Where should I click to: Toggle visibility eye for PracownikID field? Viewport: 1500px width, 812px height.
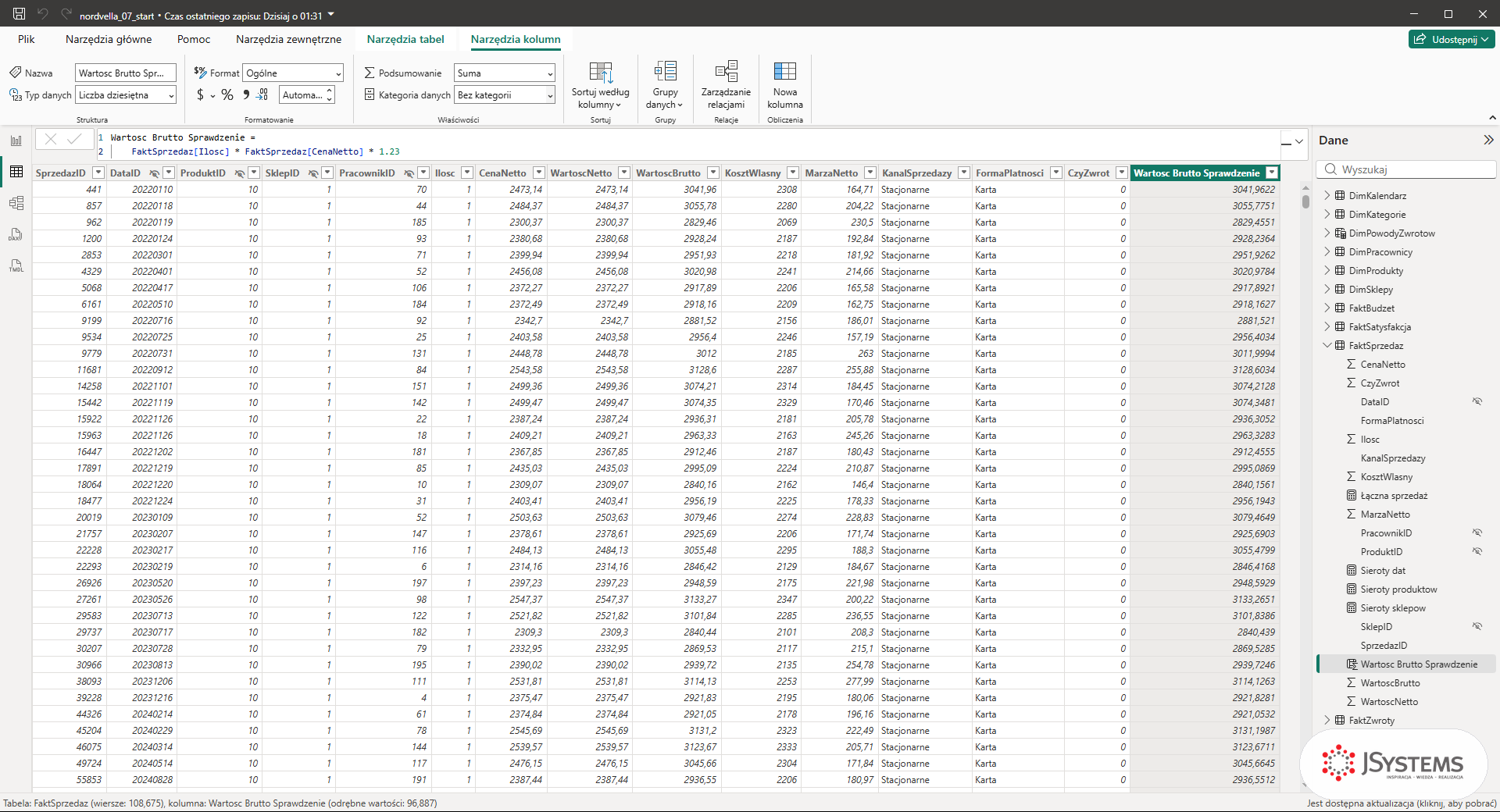(1477, 532)
